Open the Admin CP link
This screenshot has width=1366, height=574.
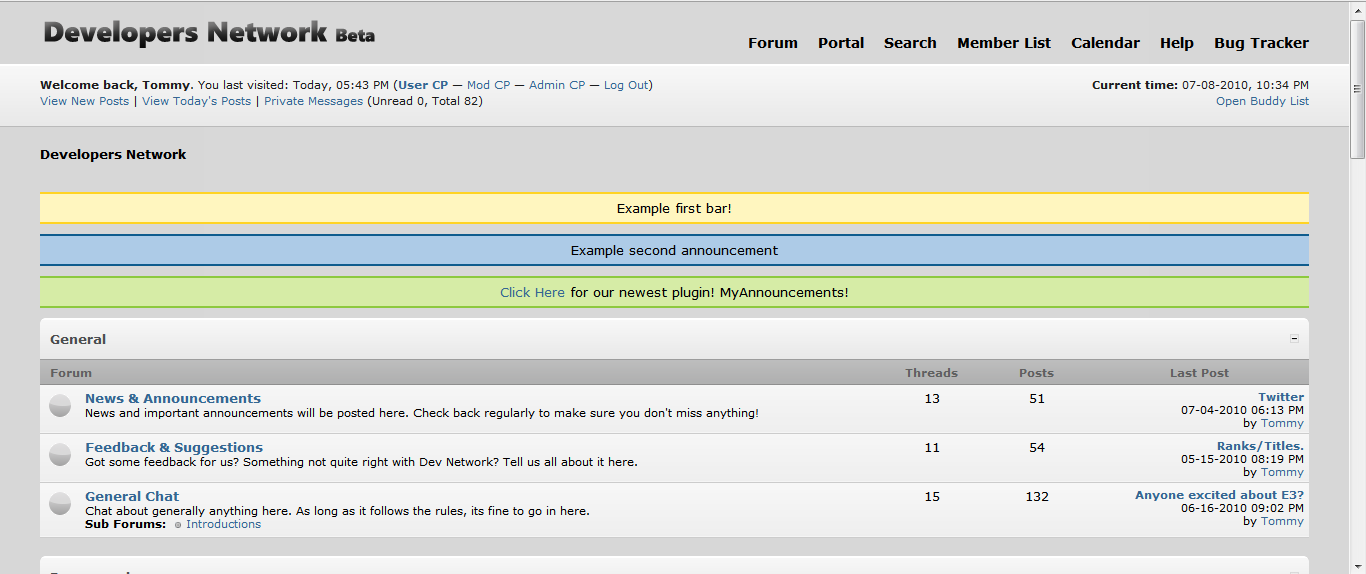click(557, 85)
